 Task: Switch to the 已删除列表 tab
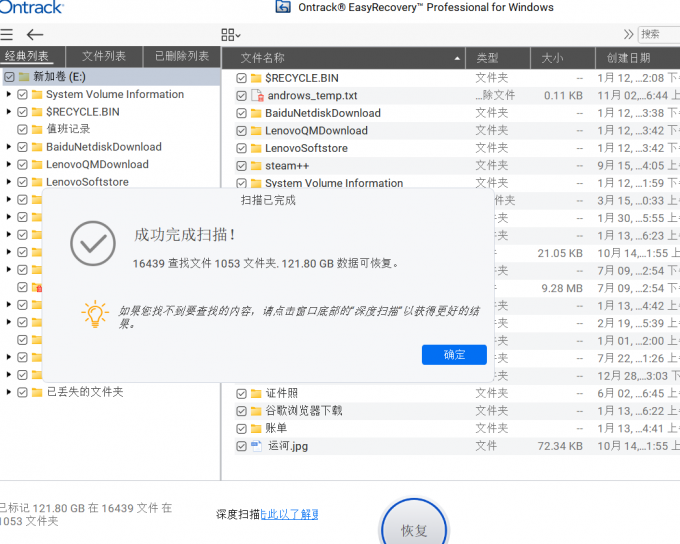[x=182, y=56]
